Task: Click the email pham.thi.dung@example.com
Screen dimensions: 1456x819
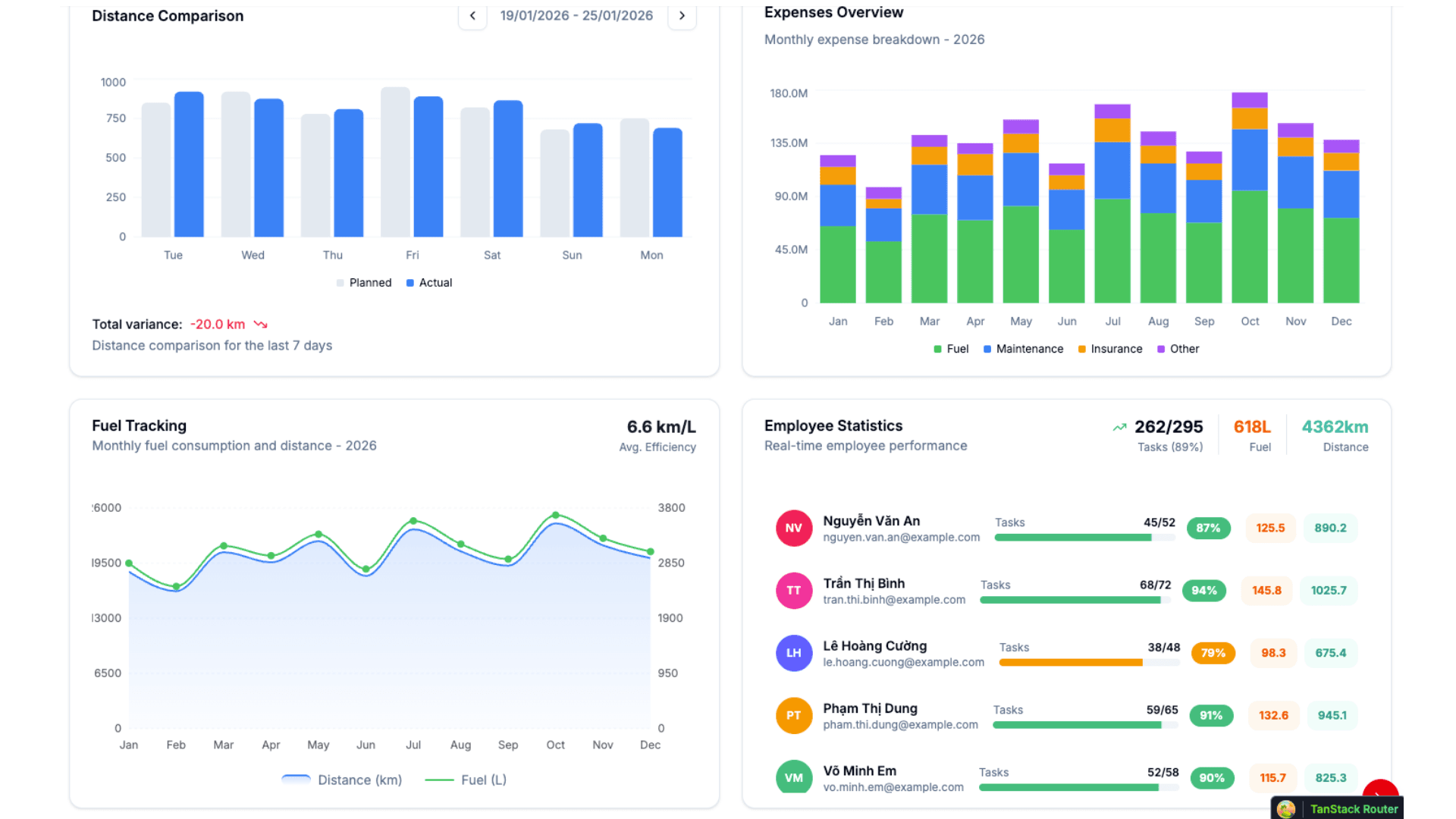Action: point(901,725)
